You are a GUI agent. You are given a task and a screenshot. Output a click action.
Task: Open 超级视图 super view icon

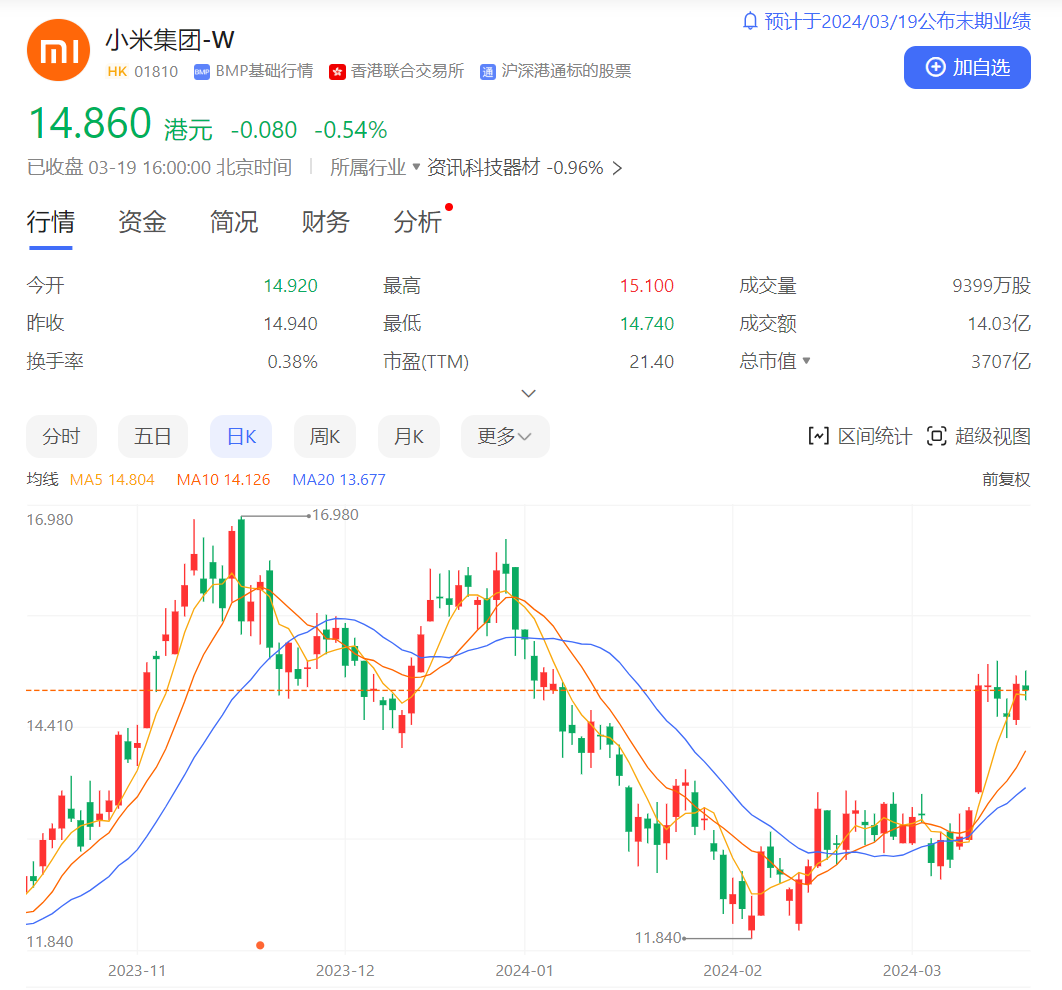click(x=936, y=436)
